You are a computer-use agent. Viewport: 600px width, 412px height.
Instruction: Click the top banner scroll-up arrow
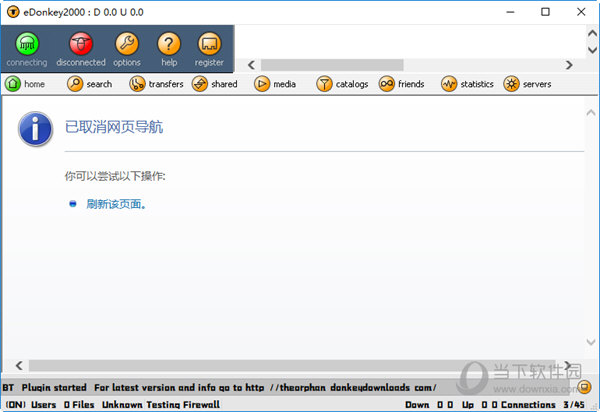(592, 33)
